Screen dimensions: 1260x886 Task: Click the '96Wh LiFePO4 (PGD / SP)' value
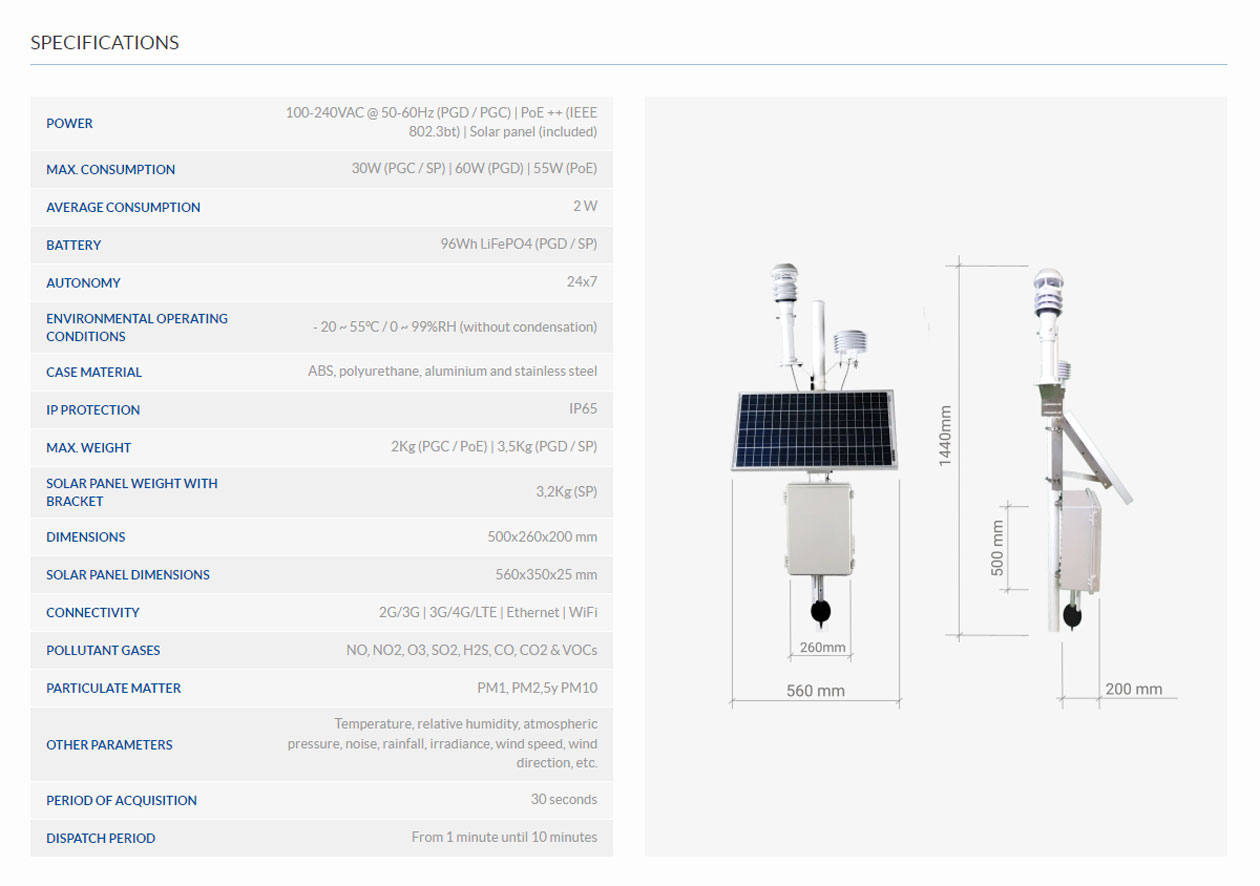(519, 244)
